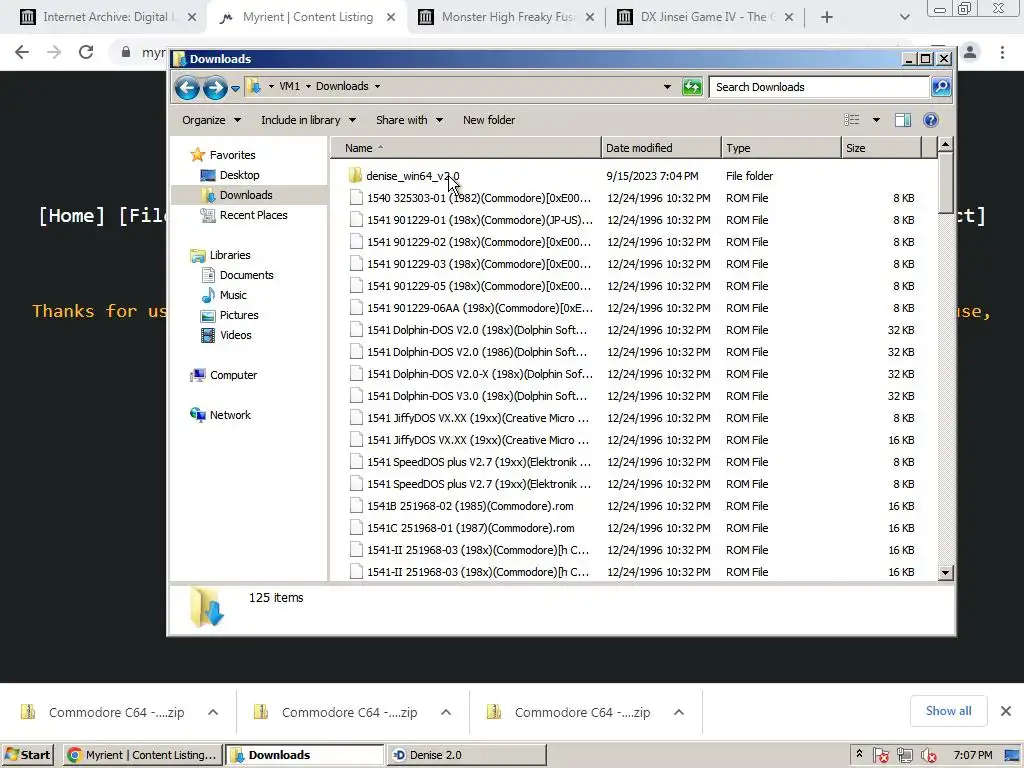This screenshot has height=768, width=1024.
Task: Go back in Explorer navigation
Action: [187, 88]
